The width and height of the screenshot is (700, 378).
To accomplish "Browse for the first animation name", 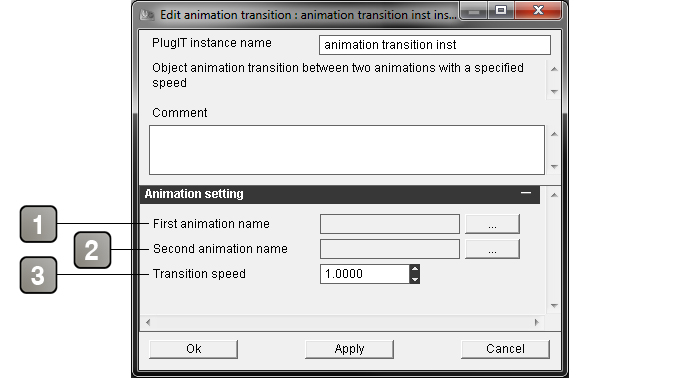I will [x=492, y=224].
